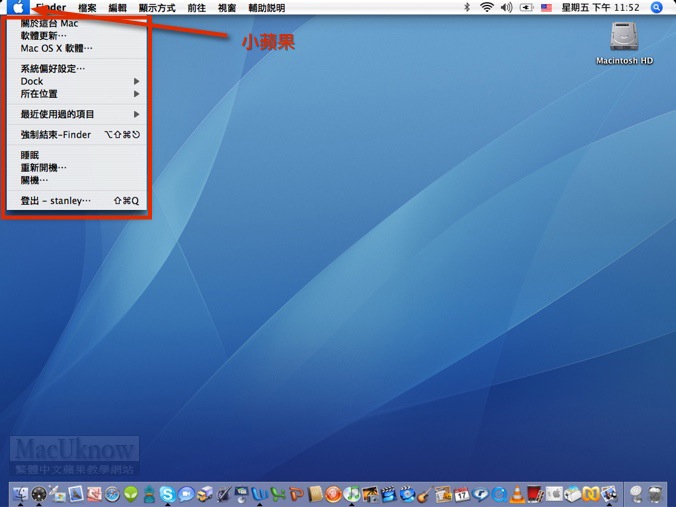Open System Preferences Apple icon in Dock

point(554,494)
